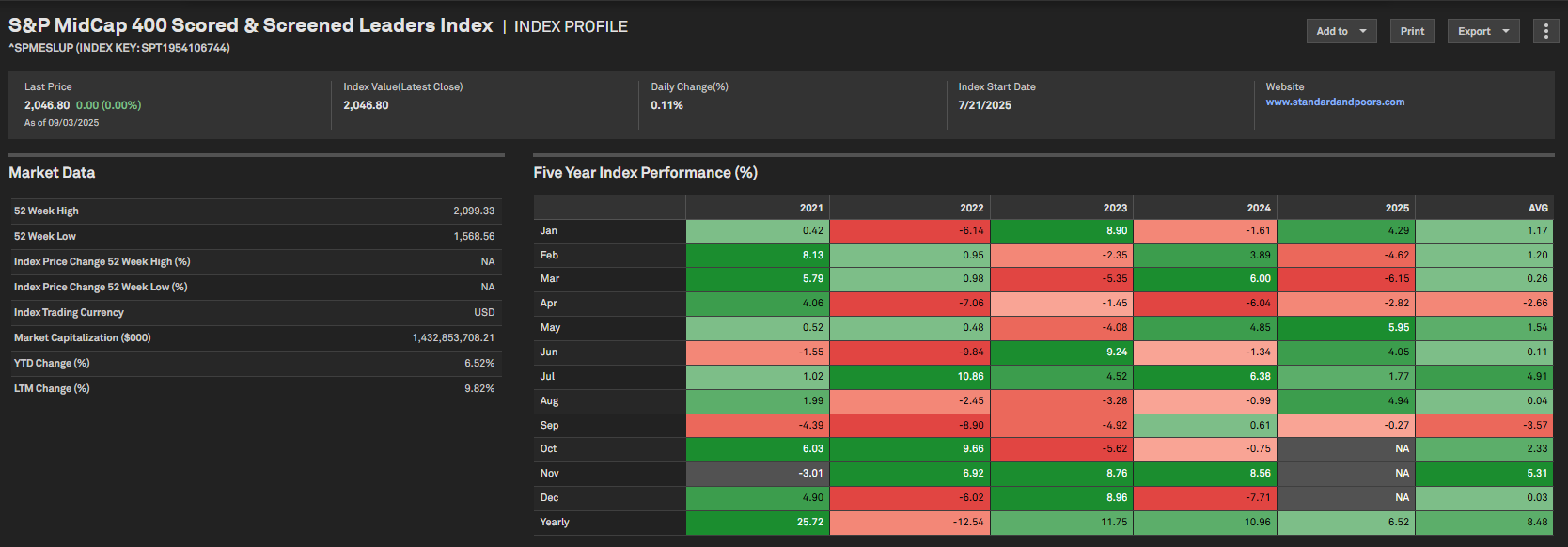
Task: Click the Index Trading Currency value USD
Action: click(x=484, y=313)
